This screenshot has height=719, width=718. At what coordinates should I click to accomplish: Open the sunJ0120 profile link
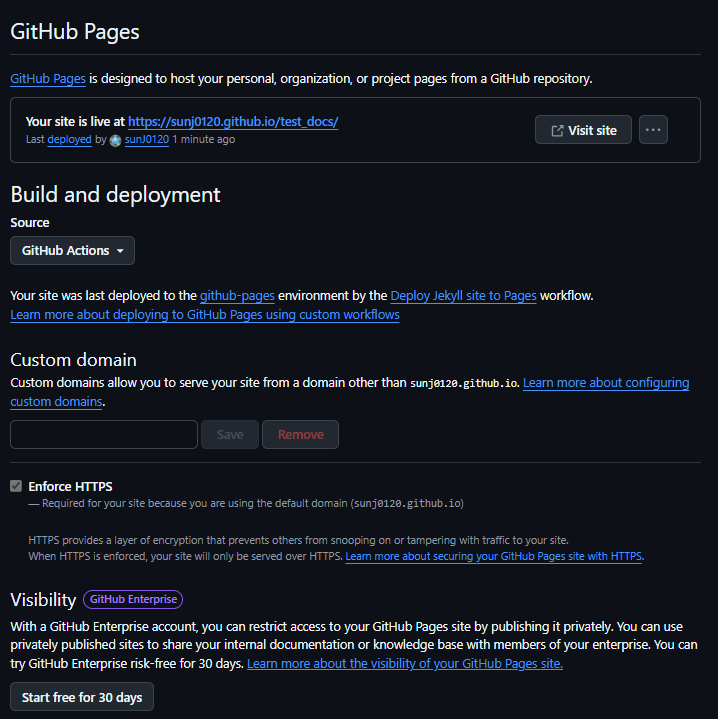click(147, 139)
